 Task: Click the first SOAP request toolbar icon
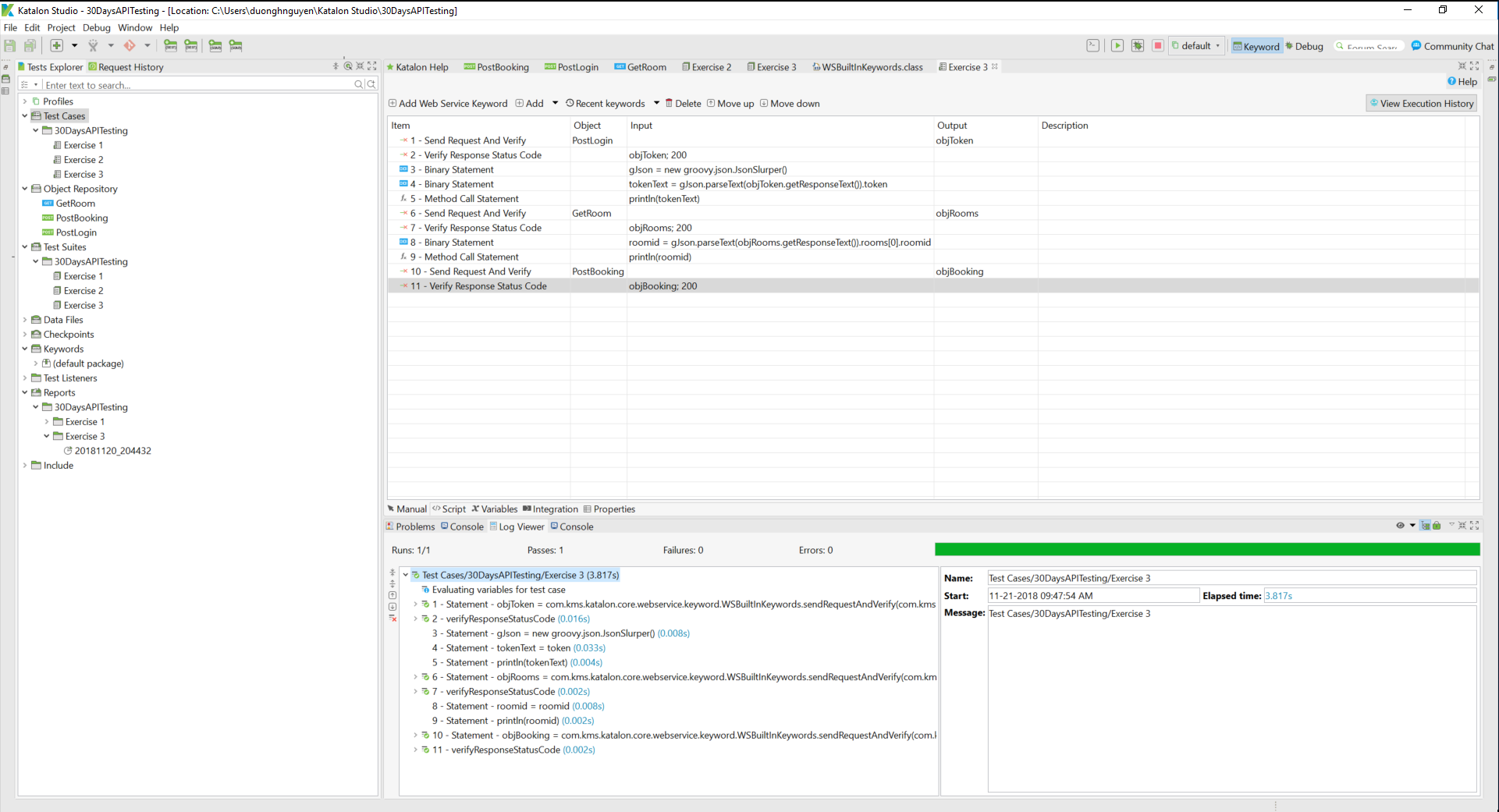(x=215, y=46)
